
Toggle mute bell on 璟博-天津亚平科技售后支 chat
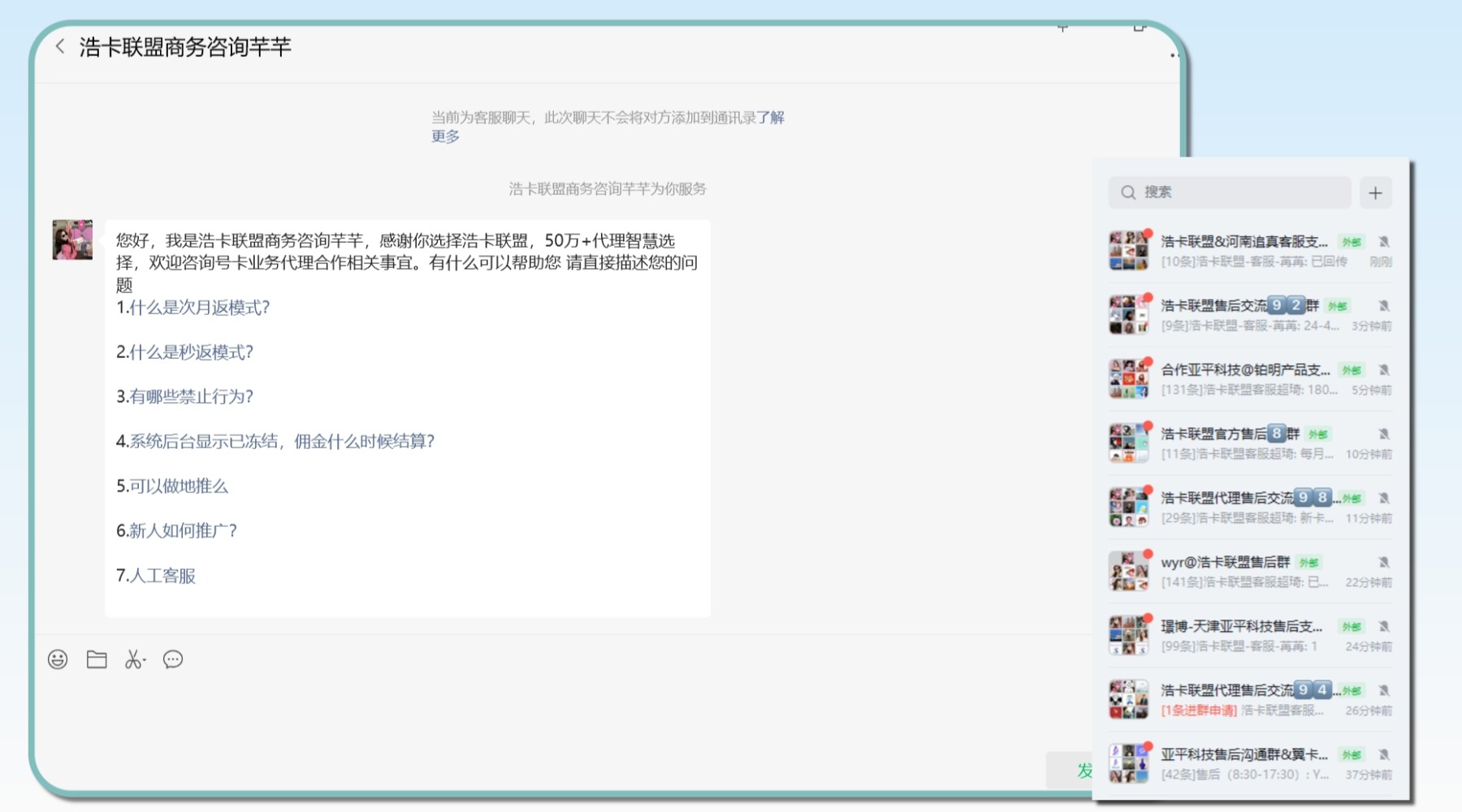click(1384, 627)
